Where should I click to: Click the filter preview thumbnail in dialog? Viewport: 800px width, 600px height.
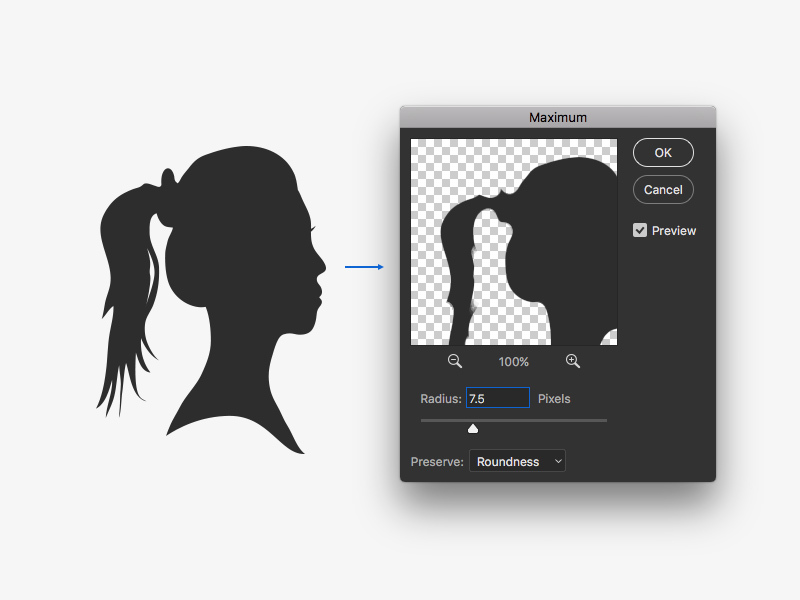pos(513,242)
